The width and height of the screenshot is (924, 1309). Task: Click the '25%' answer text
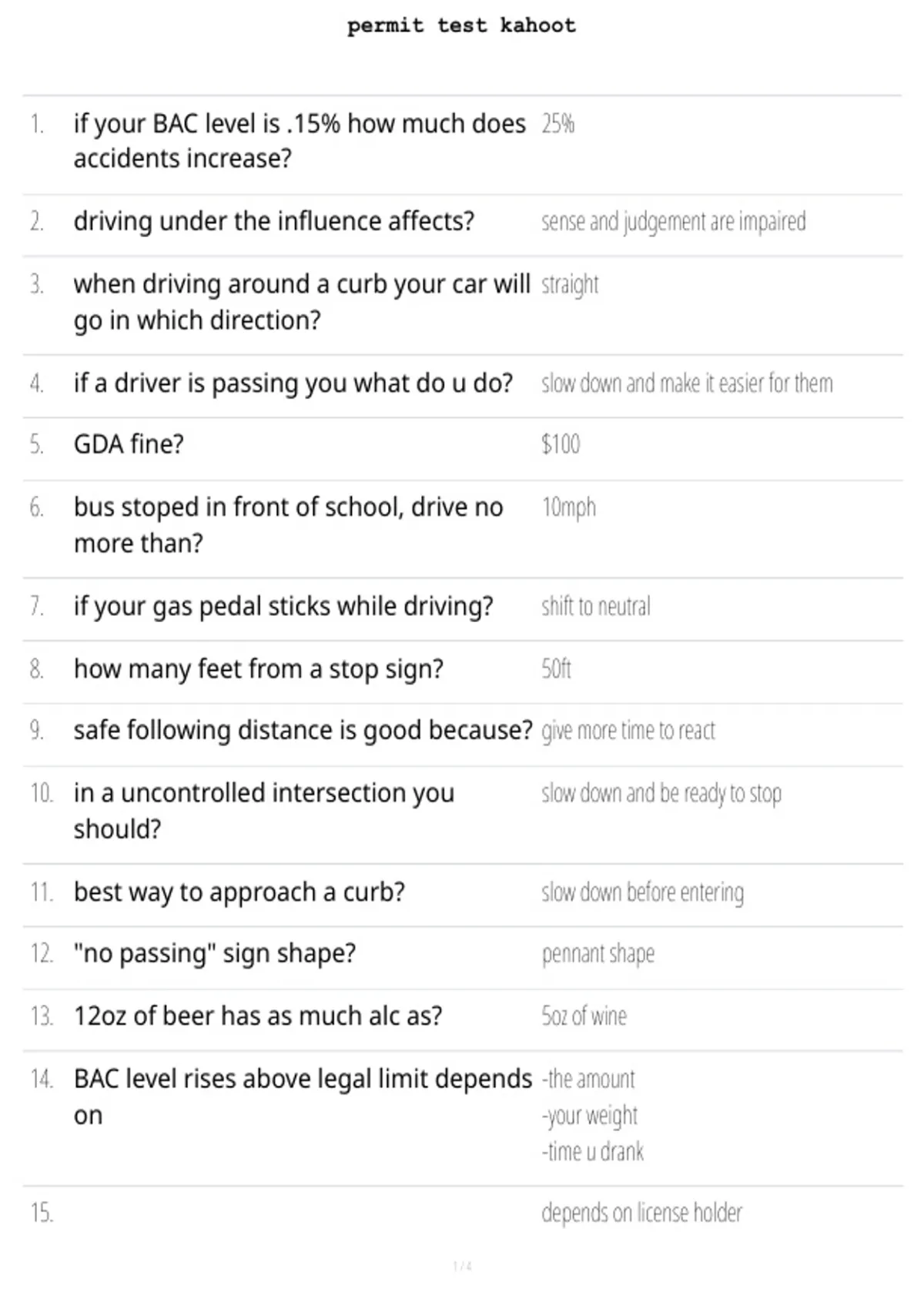point(557,124)
